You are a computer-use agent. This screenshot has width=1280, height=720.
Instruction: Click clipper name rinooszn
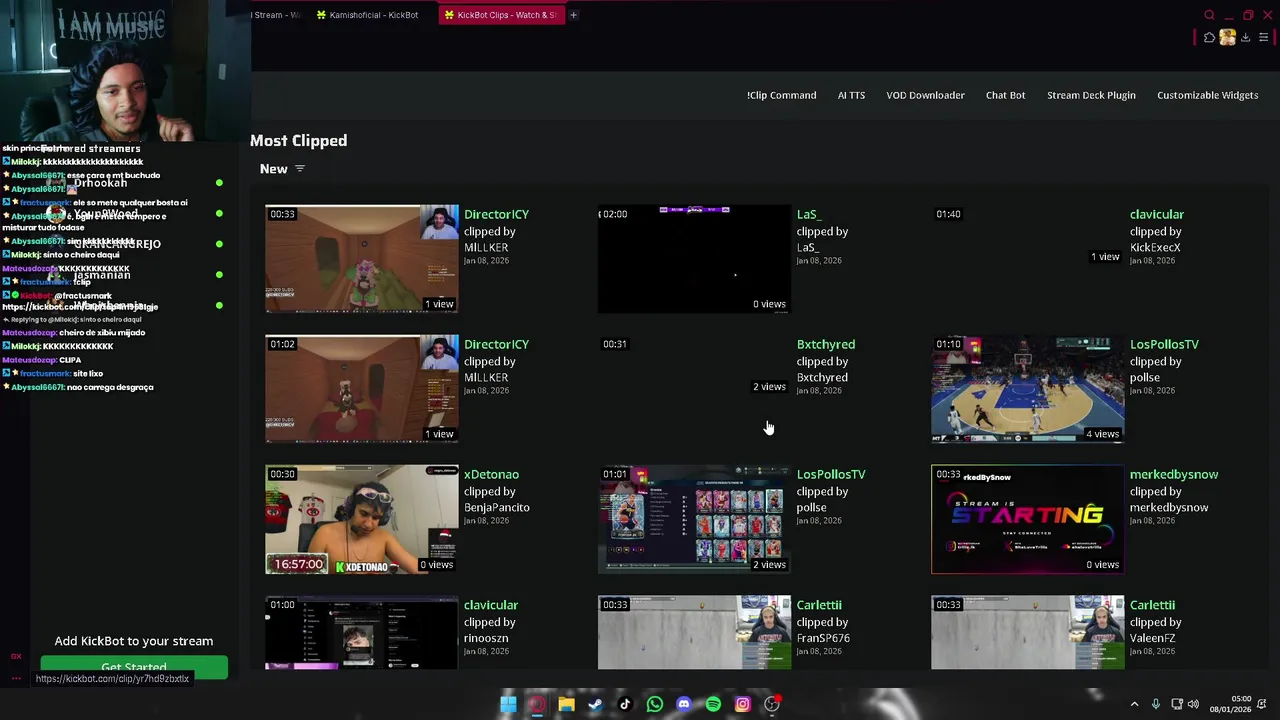[488, 638]
